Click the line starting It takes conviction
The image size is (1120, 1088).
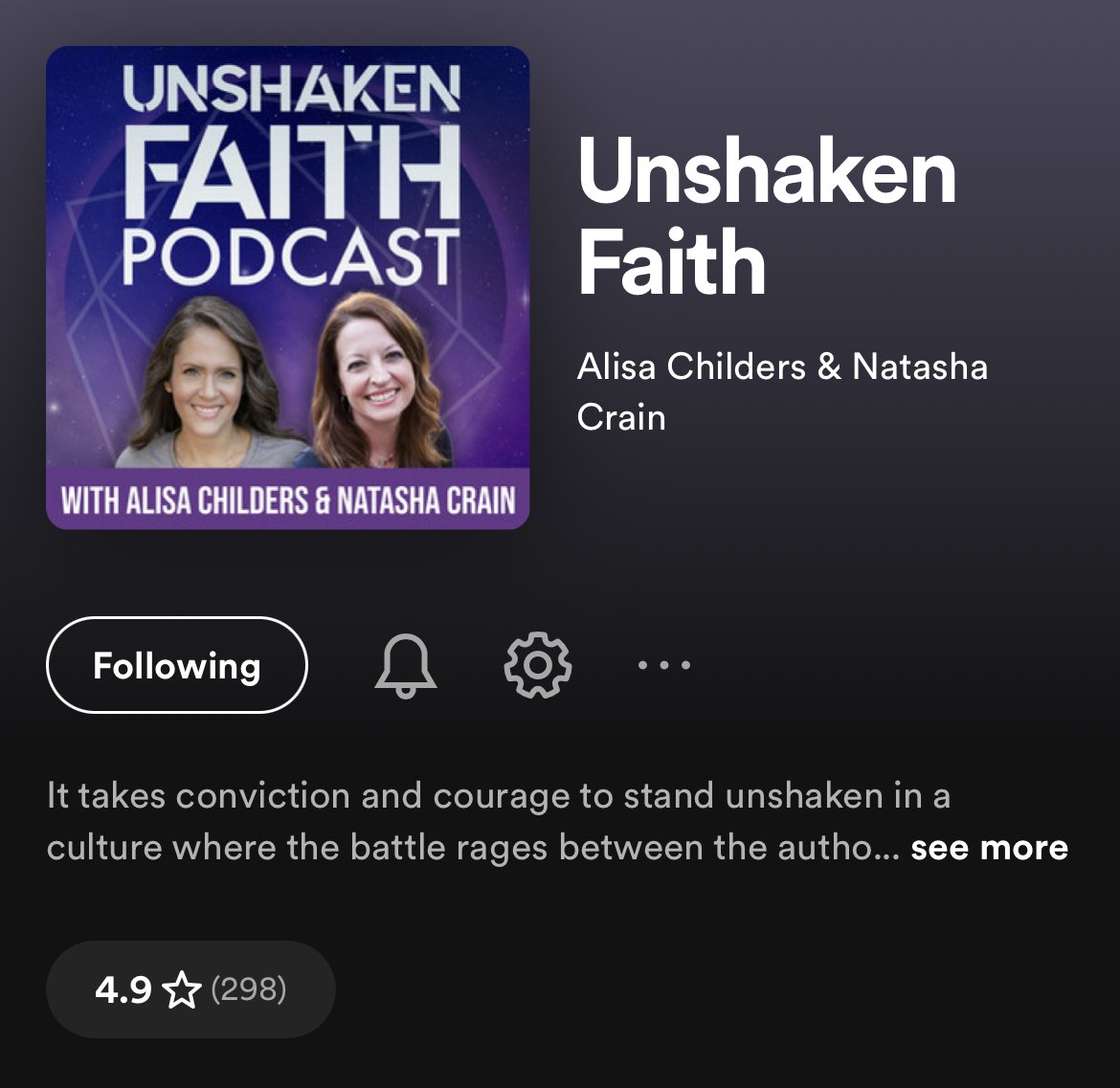point(498,796)
